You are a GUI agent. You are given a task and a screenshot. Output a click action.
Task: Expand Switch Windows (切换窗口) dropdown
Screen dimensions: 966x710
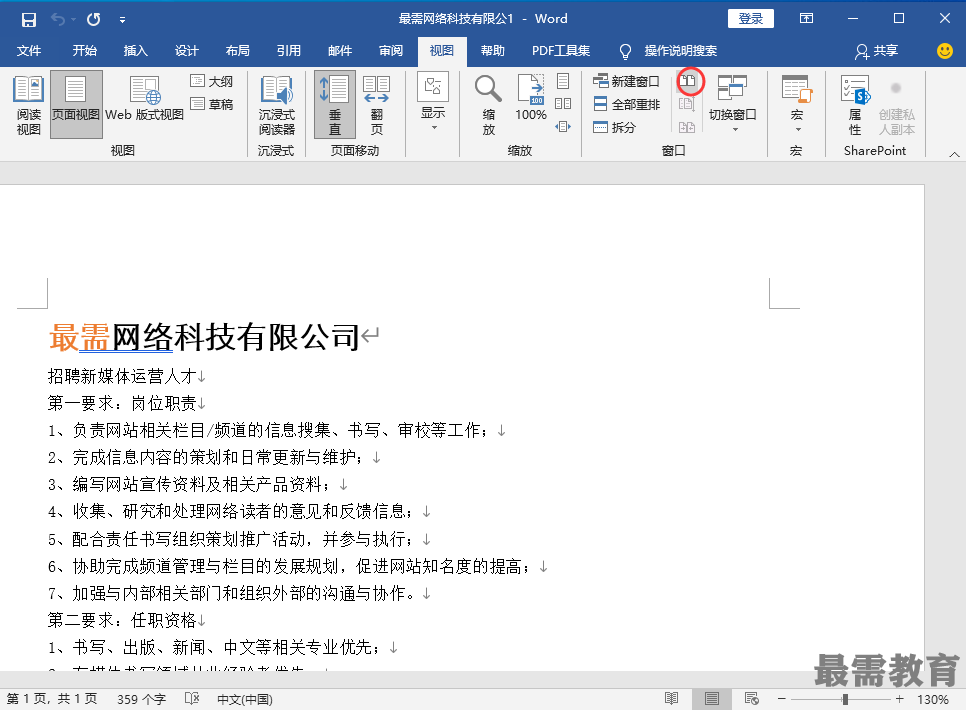click(733, 104)
